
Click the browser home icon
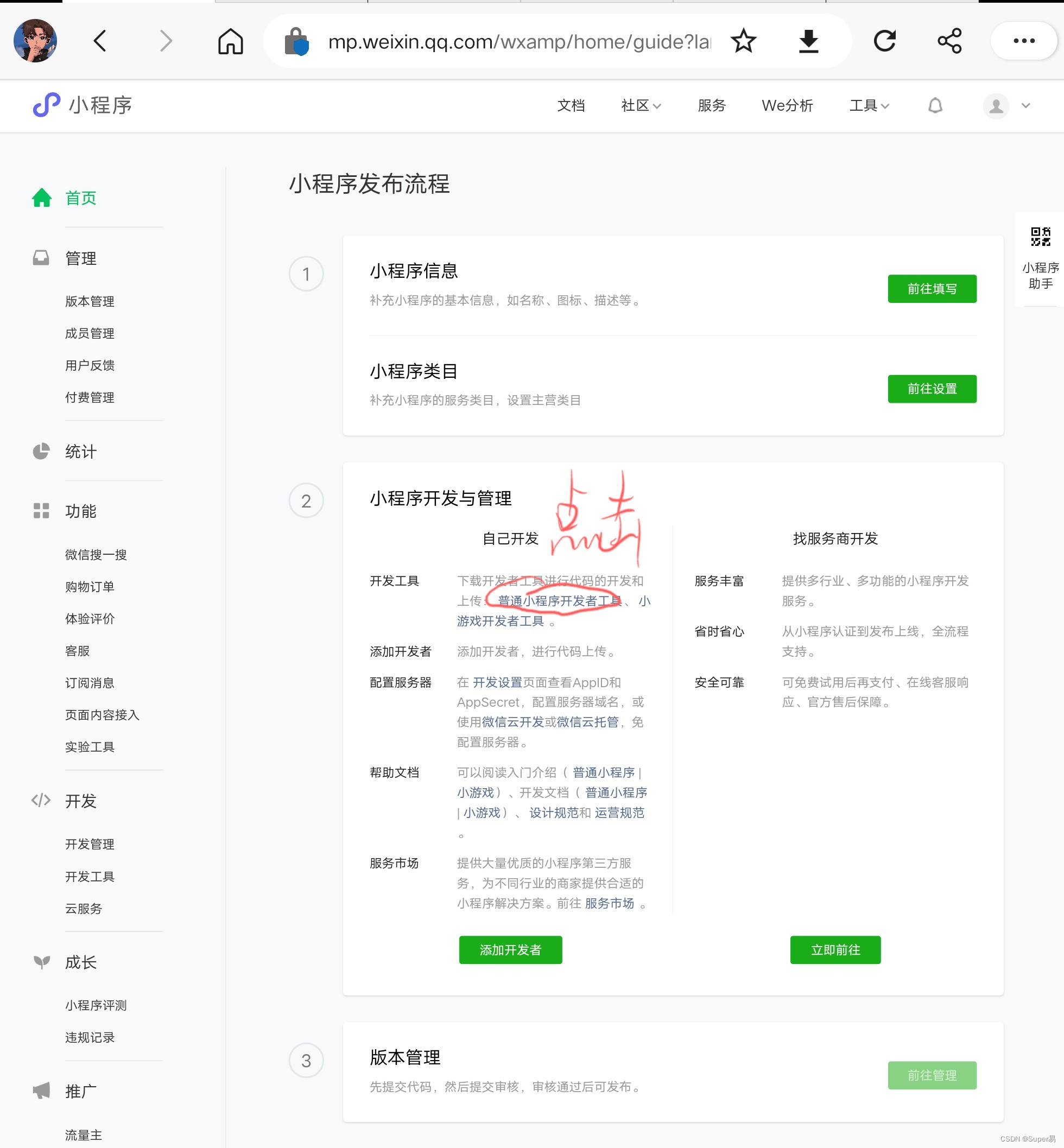pyautogui.click(x=230, y=41)
